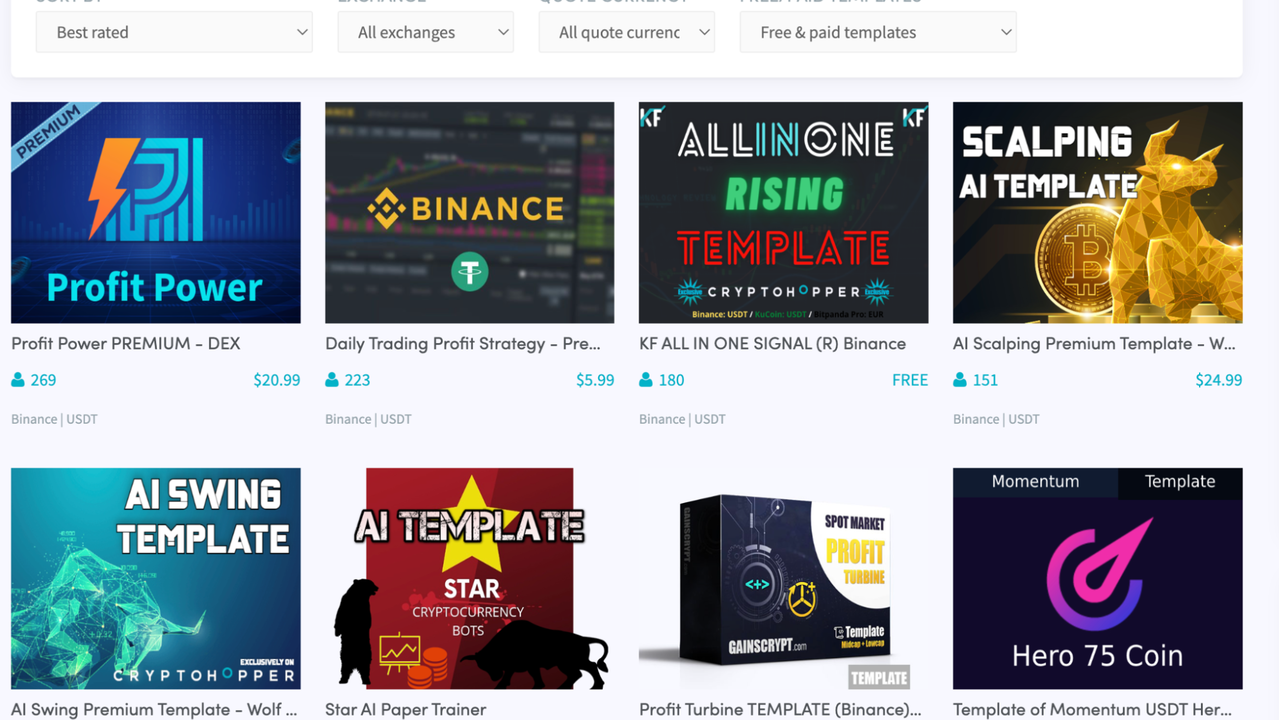Viewport: 1279px width, 720px height.
Task: Click the users icon next to 269
Action: [x=18, y=380]
